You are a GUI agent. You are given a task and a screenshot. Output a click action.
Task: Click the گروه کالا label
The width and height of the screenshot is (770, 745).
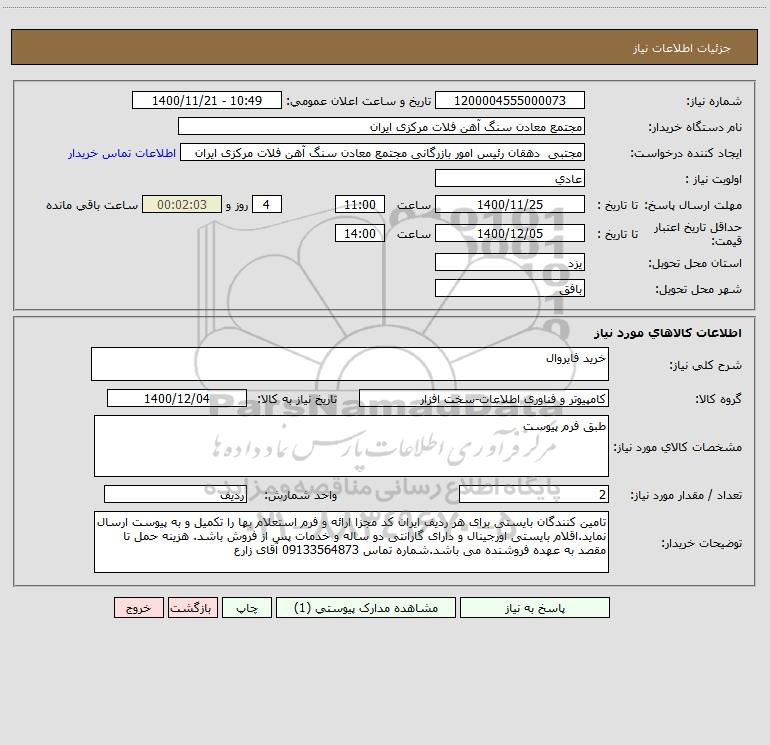[718, 399]
